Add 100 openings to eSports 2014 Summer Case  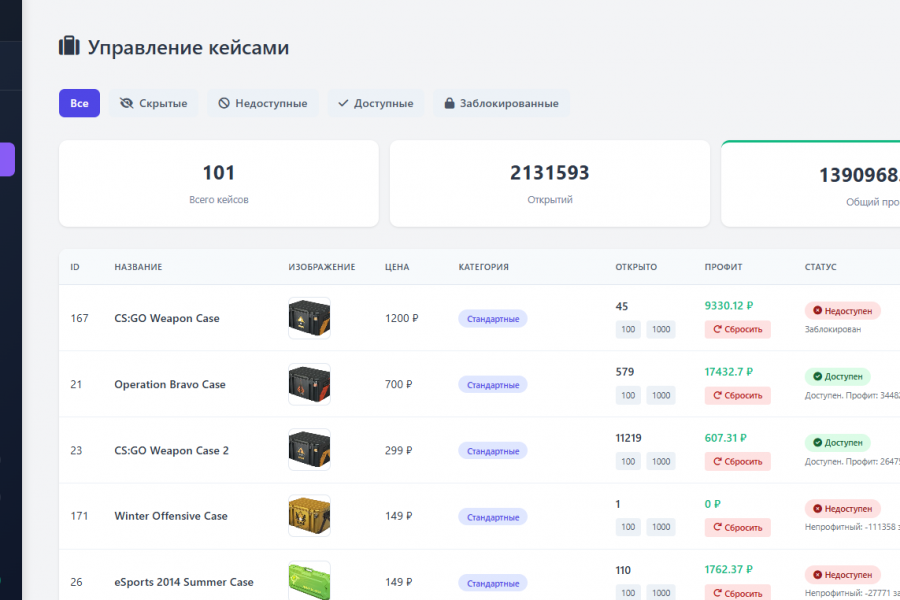[x=628, y=593]
